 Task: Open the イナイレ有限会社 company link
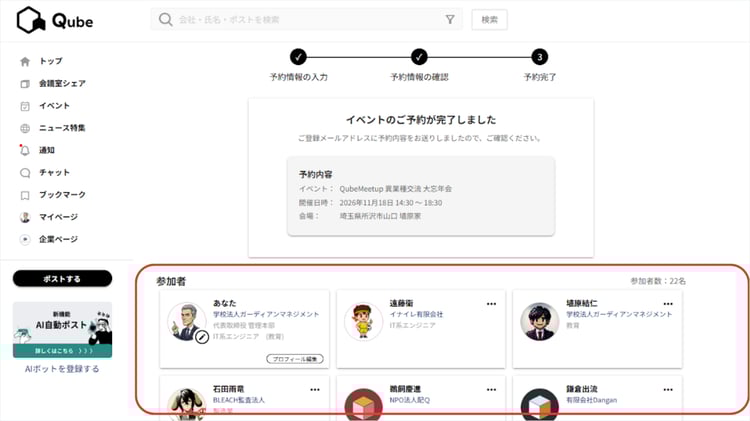pos(416,314)
